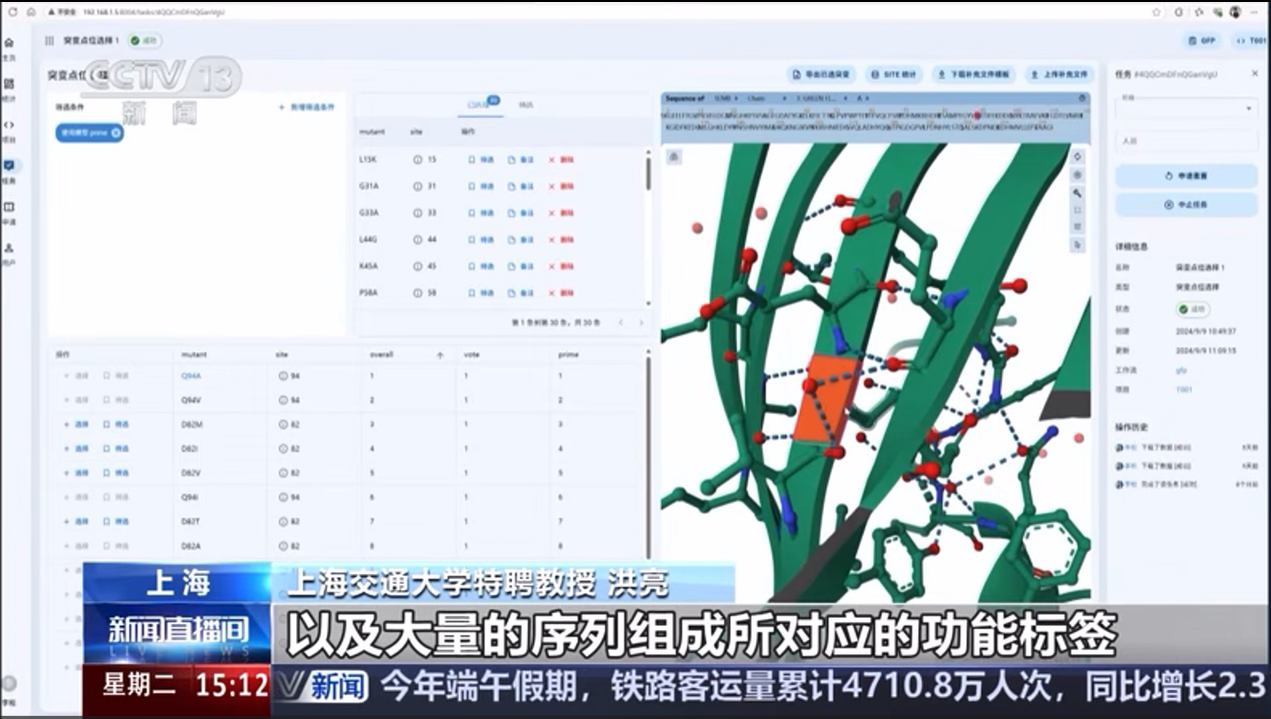1271x719 pixels.
Task: Click the mutant list vertical scrollbar
Action: point(648,174)
